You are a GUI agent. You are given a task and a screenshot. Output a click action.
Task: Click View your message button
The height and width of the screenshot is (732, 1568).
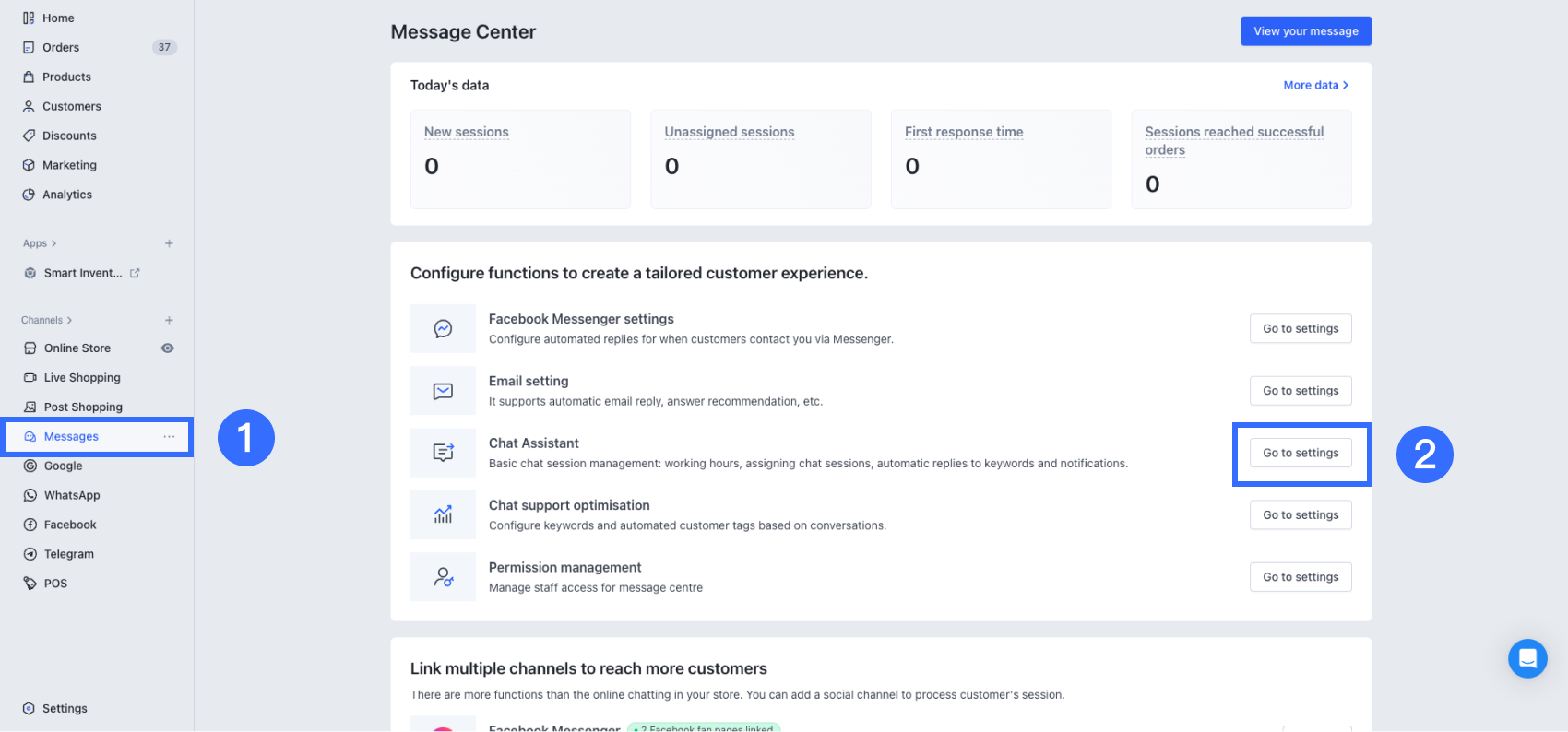(x=1305, y=31)
